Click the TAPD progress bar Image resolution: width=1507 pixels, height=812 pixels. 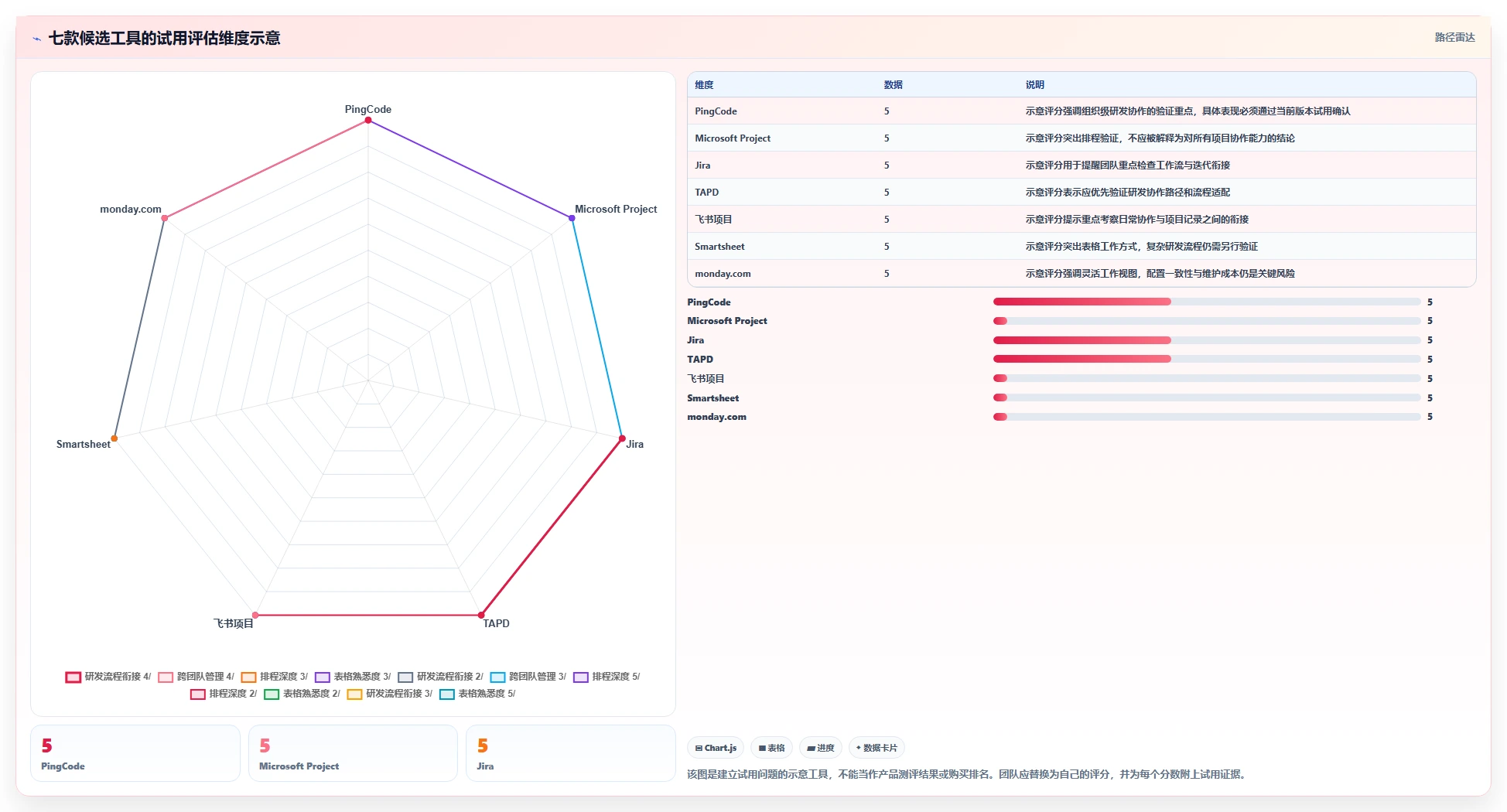[1207, 359]
